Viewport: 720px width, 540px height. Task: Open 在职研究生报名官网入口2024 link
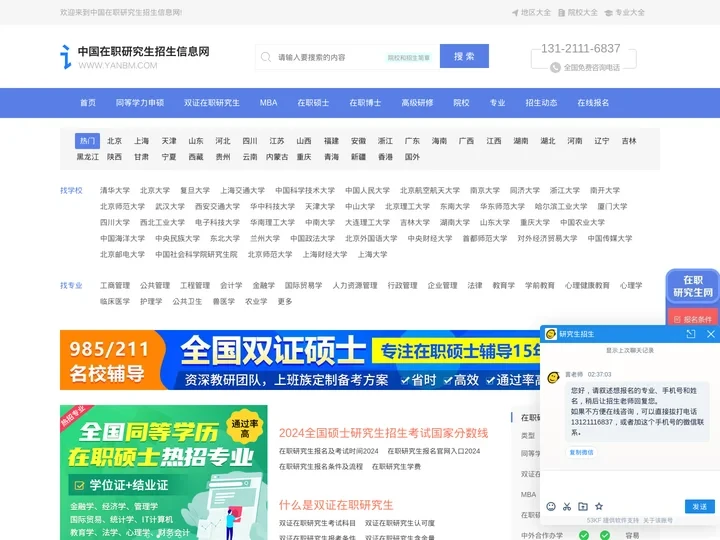click(433, 451)
